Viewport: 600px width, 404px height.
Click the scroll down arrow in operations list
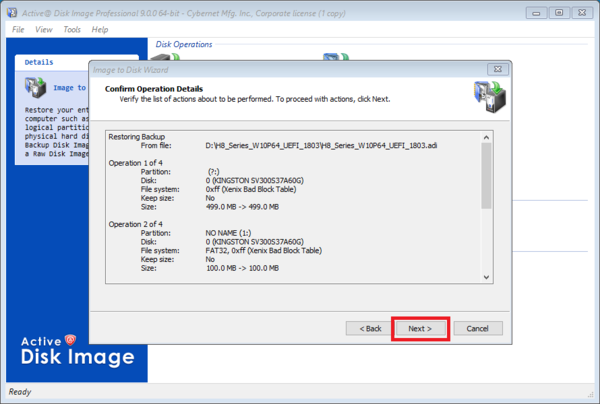[486, 277]
